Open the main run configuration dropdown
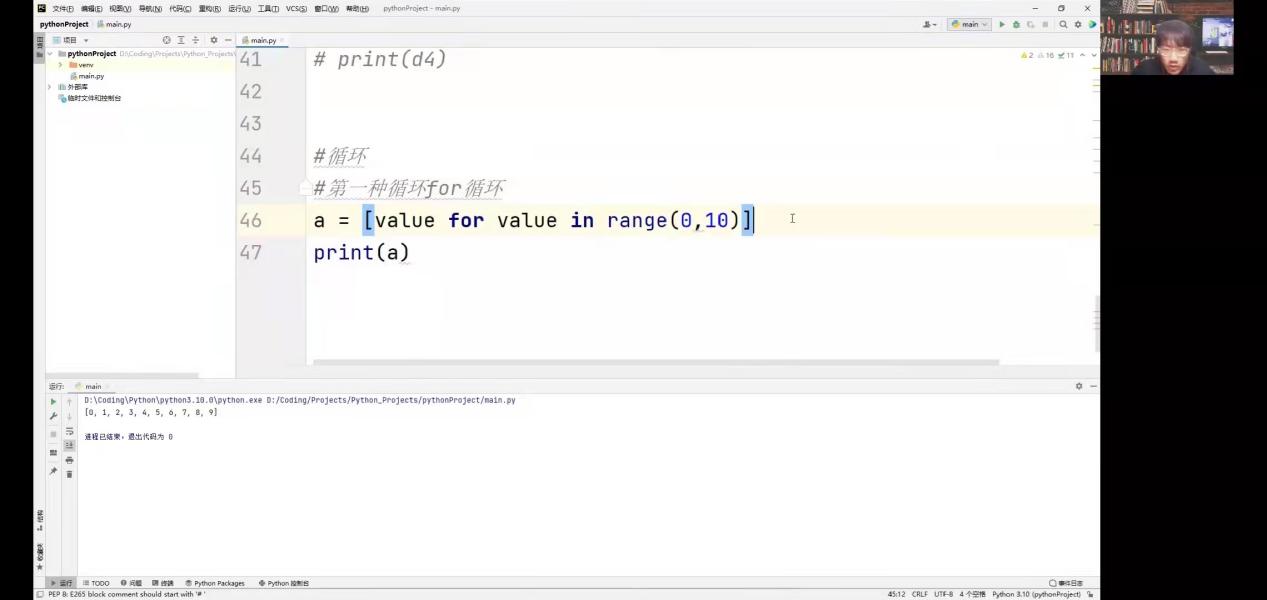The height and width of the screenshot is (600, 1267). pos(969,24)
